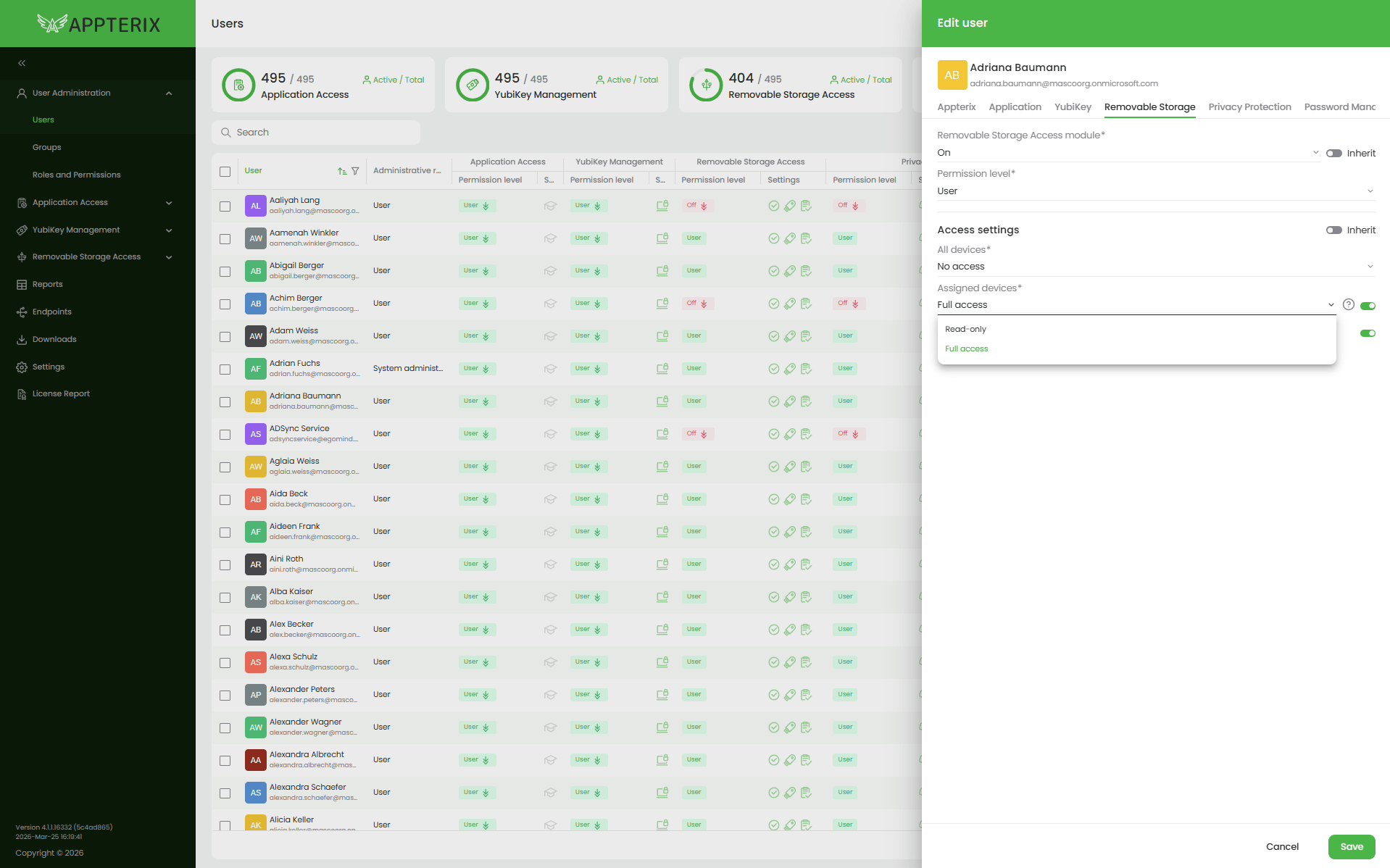Viewport: 1390px width, 868px height.
Task: Tick the select-all users checkbox
Action: point(225,172)
